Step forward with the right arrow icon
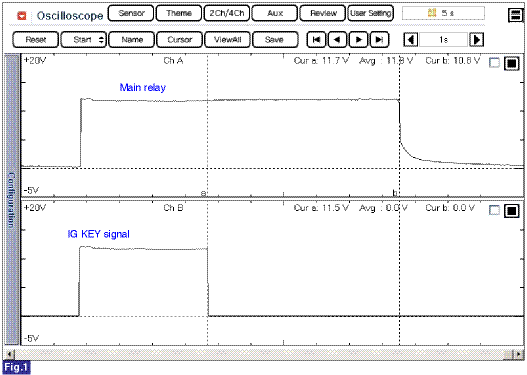527x375 pixels. 358,40
